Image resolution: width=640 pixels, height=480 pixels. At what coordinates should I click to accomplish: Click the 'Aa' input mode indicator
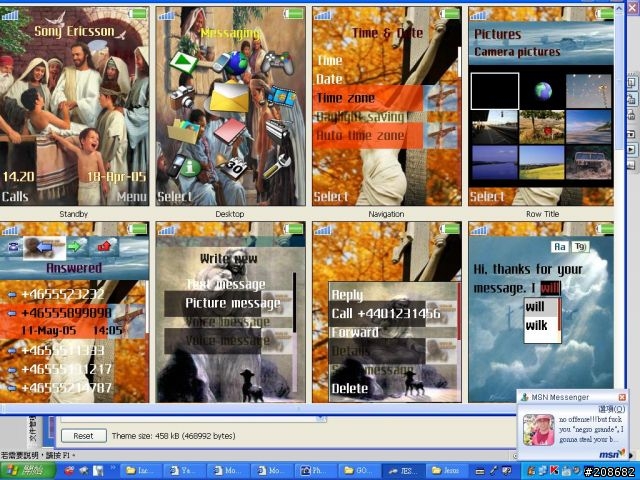pyautogui.click(x=560, y=247)
